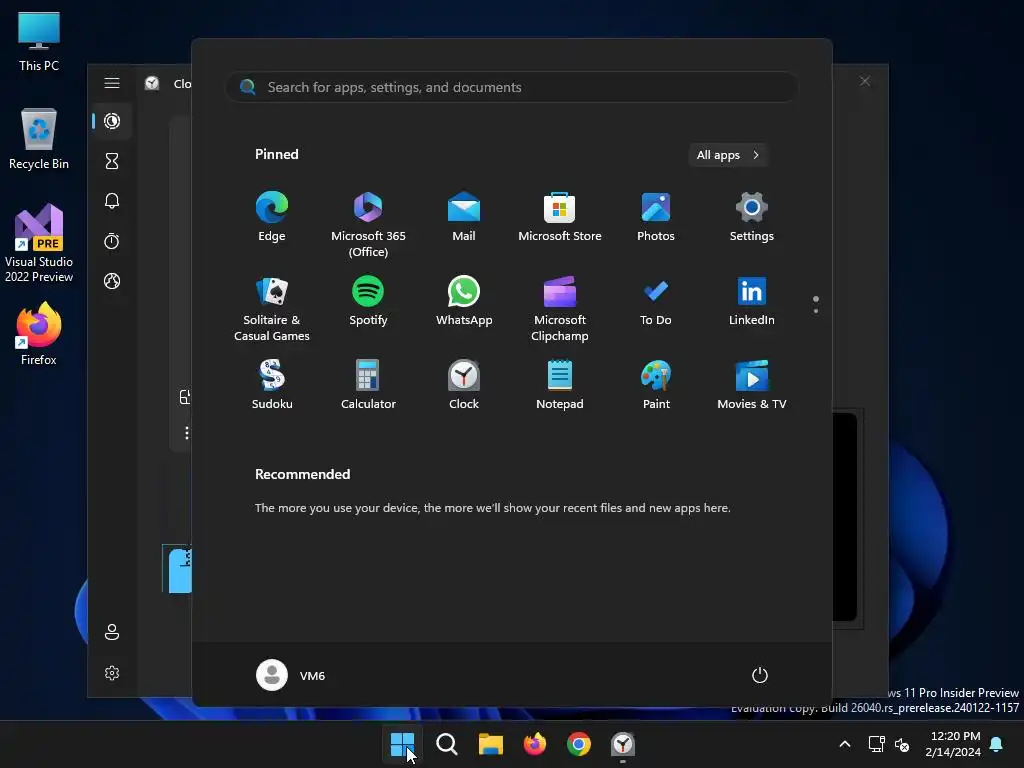
Task: Open Microsoft Store from Start menu
Action: [560, 217]
